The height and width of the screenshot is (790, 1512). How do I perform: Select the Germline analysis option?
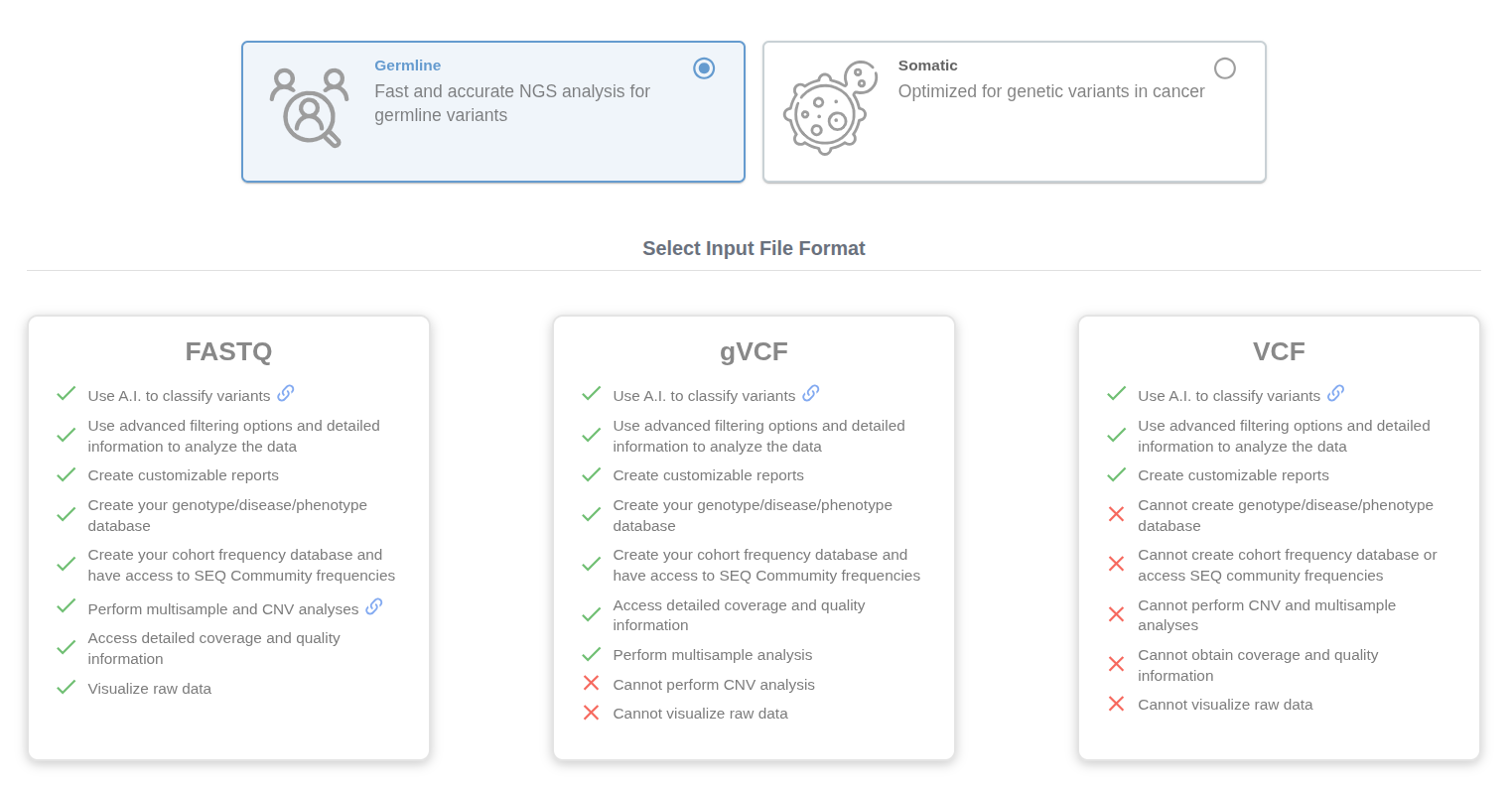coord(493,111)
